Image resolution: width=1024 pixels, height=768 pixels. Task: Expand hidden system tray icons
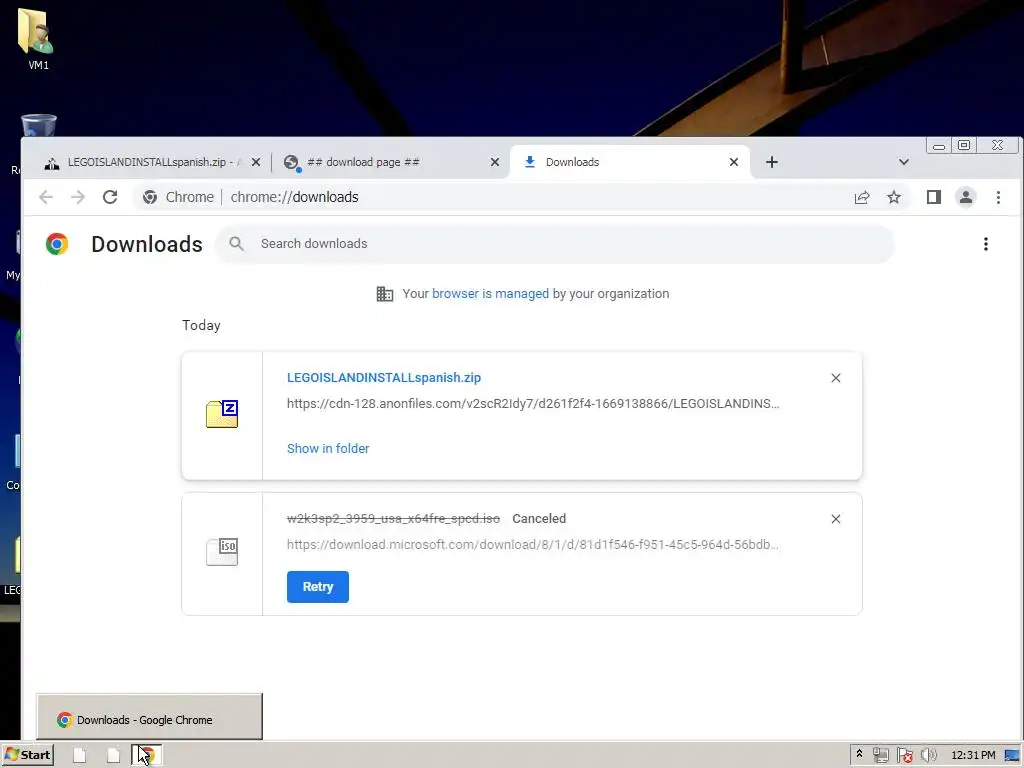[x=859, y=754]
